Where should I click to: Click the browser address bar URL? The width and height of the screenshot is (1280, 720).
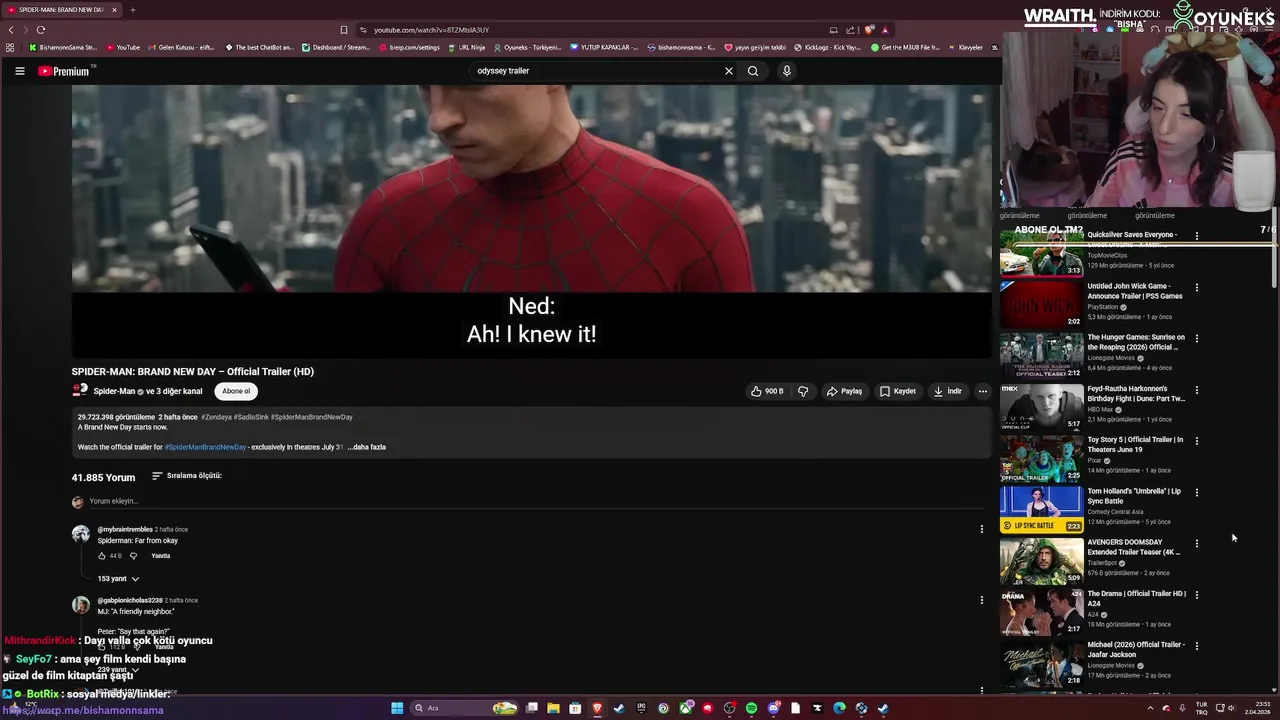tap(431, 30)
